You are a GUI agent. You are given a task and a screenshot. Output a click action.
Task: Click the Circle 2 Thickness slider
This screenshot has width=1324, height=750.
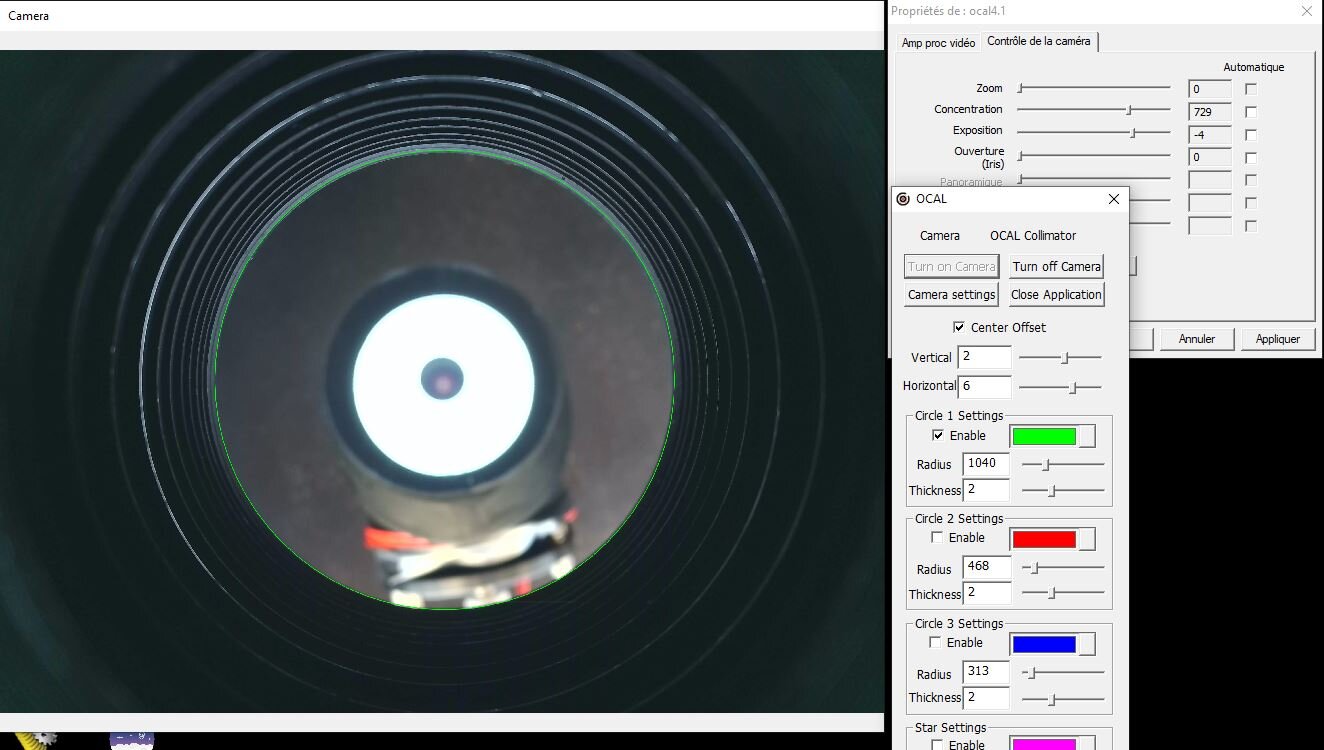point(1063,594)
